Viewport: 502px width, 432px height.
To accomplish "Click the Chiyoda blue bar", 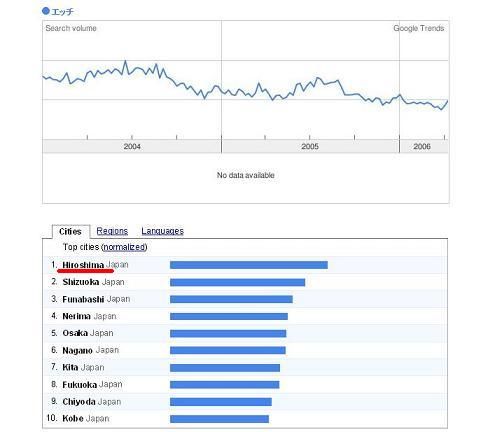I will (221, 402).
